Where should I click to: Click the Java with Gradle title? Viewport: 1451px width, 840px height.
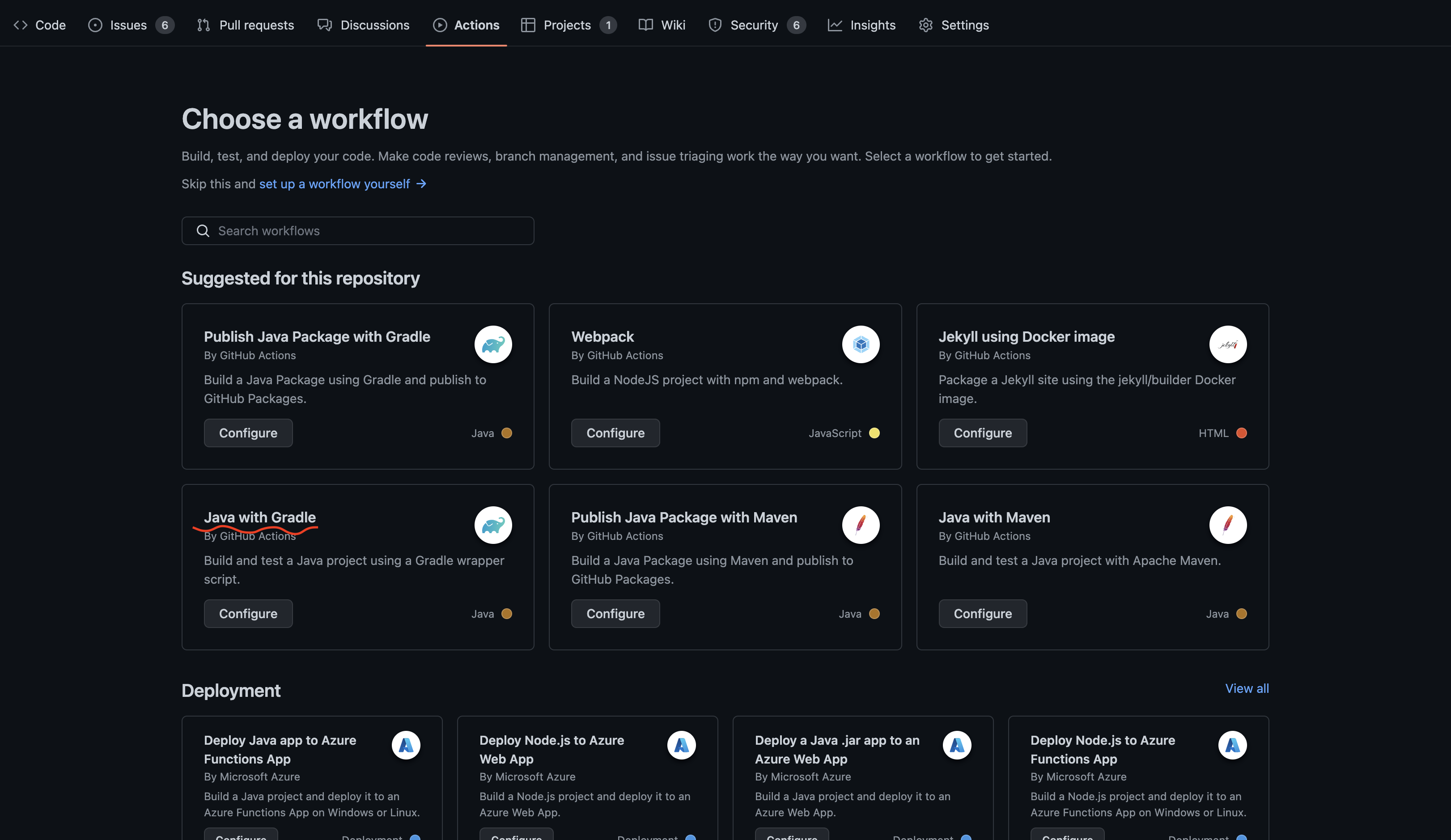coord(260,518)
